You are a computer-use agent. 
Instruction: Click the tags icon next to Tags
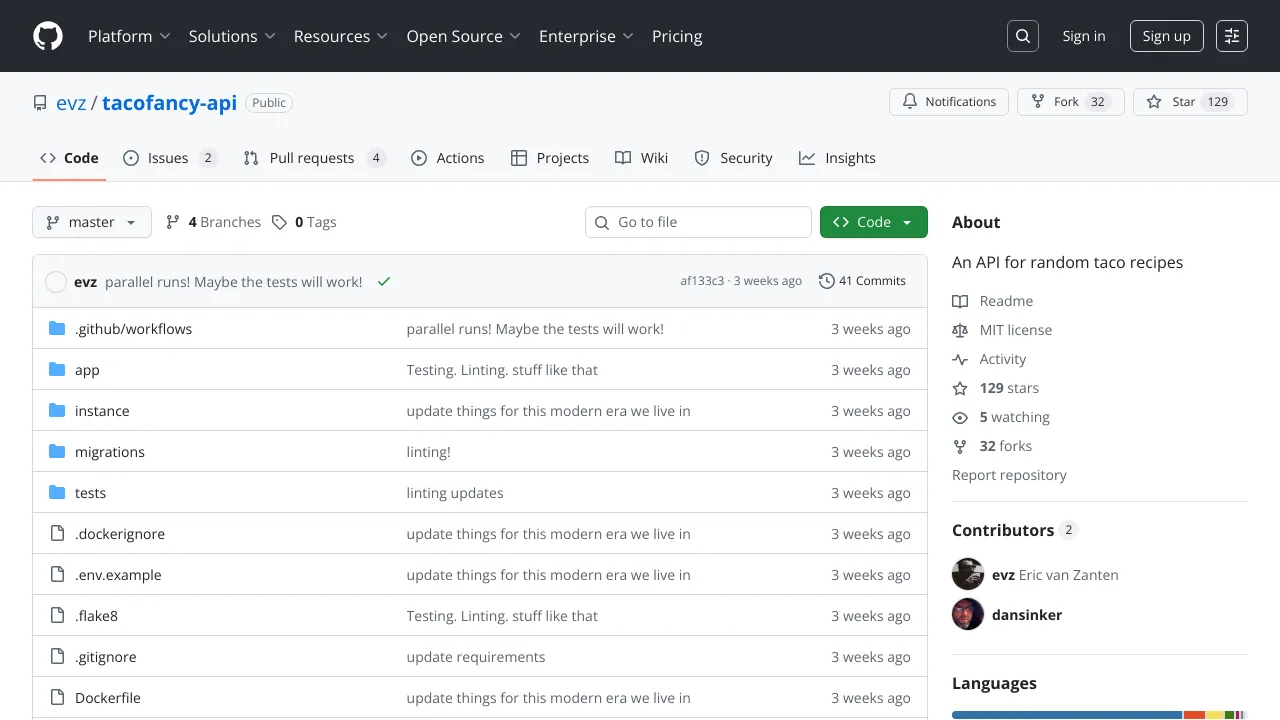(280, 222)
